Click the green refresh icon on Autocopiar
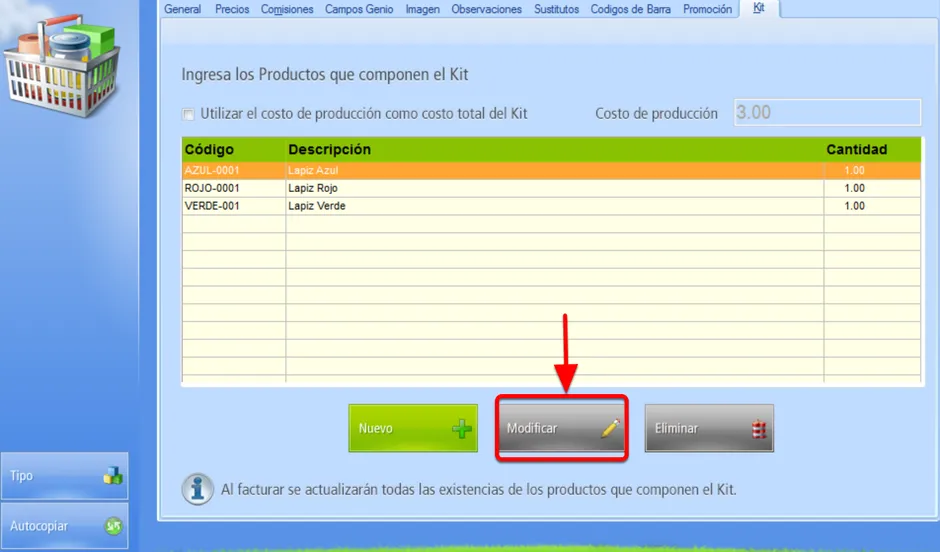Viewport: 940px width, 552px height. [113, 526]
